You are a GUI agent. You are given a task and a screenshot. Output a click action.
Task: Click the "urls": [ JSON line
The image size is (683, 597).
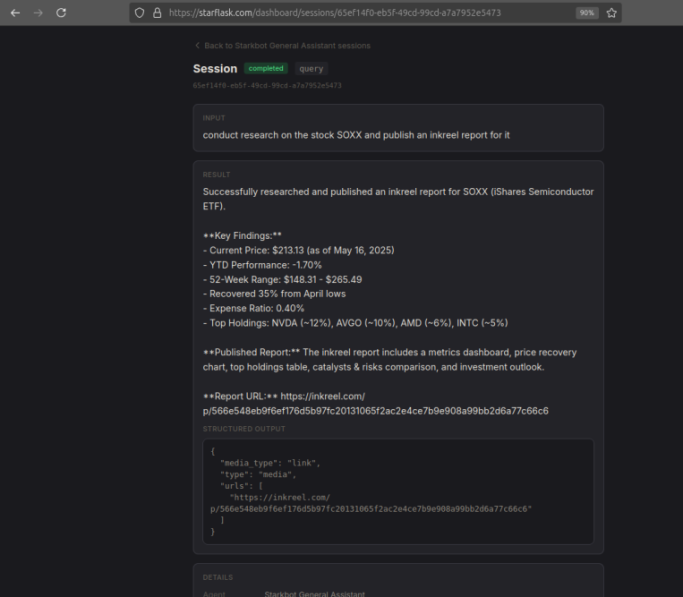click(241, 486)
